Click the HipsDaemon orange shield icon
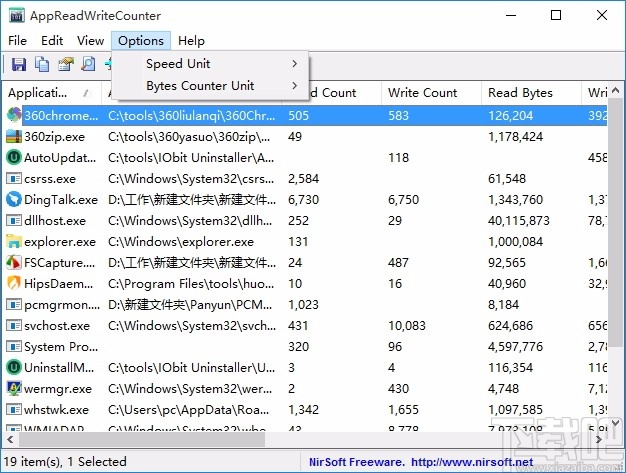 click(x=14, y=283)
